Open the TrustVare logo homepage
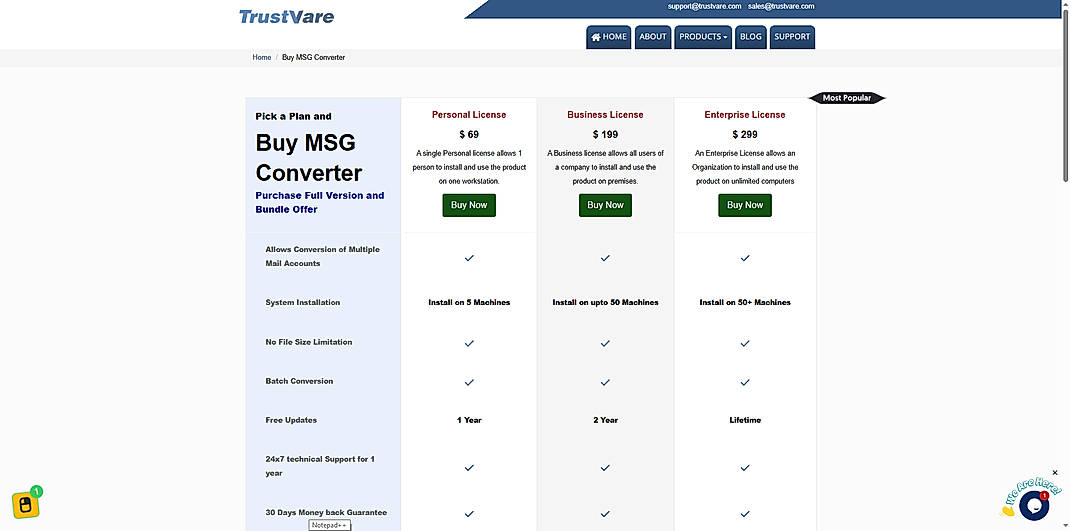Viewport: 1070px width, 531px height. pyautogui.click(x=287, y=16)
